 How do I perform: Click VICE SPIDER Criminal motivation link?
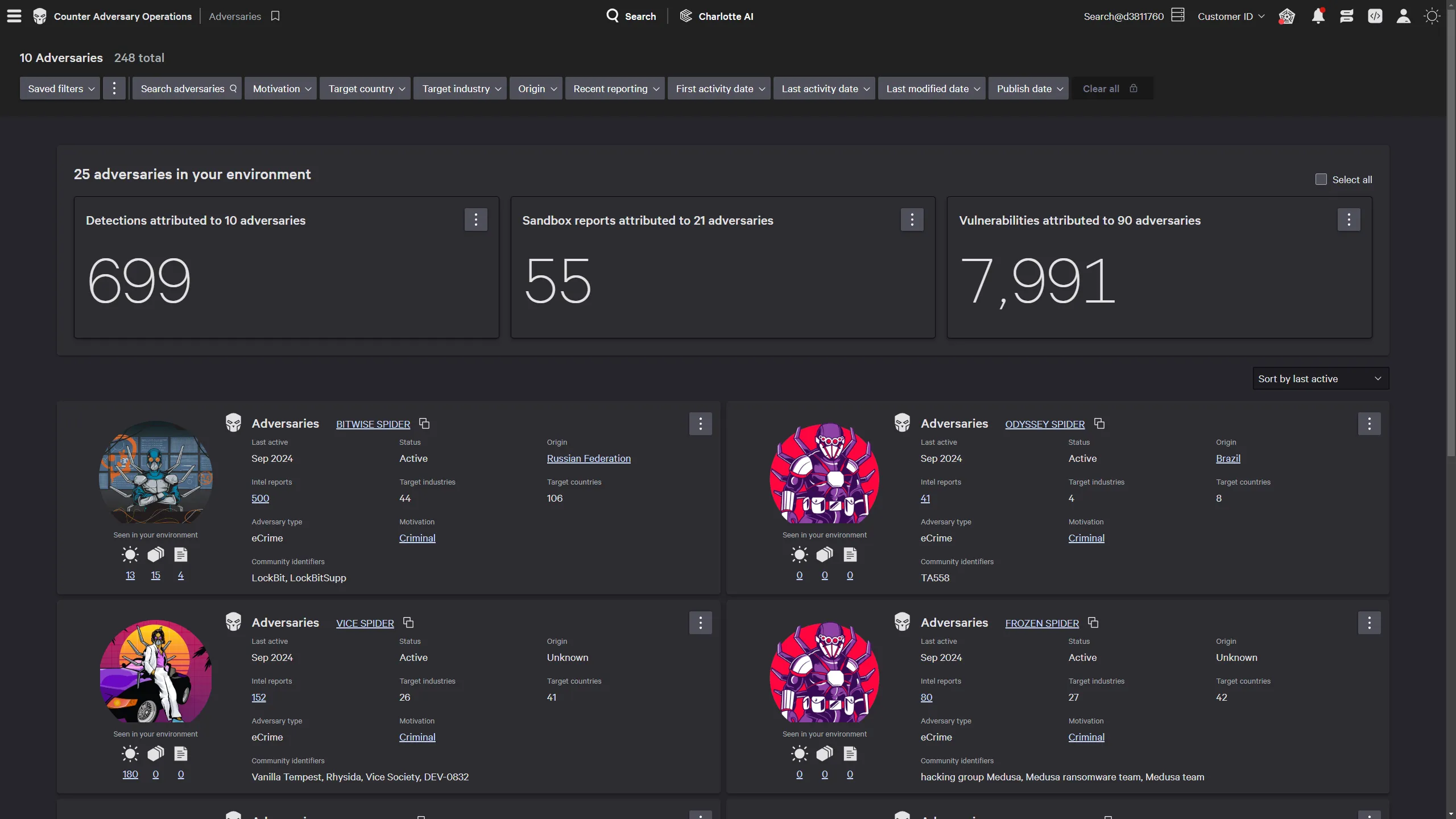(417, 737)
